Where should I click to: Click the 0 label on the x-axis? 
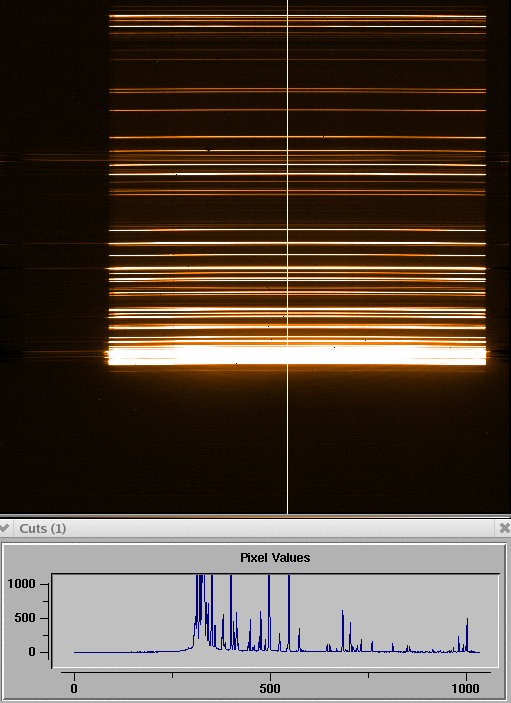pyautogui.click(x=74, y=689)
